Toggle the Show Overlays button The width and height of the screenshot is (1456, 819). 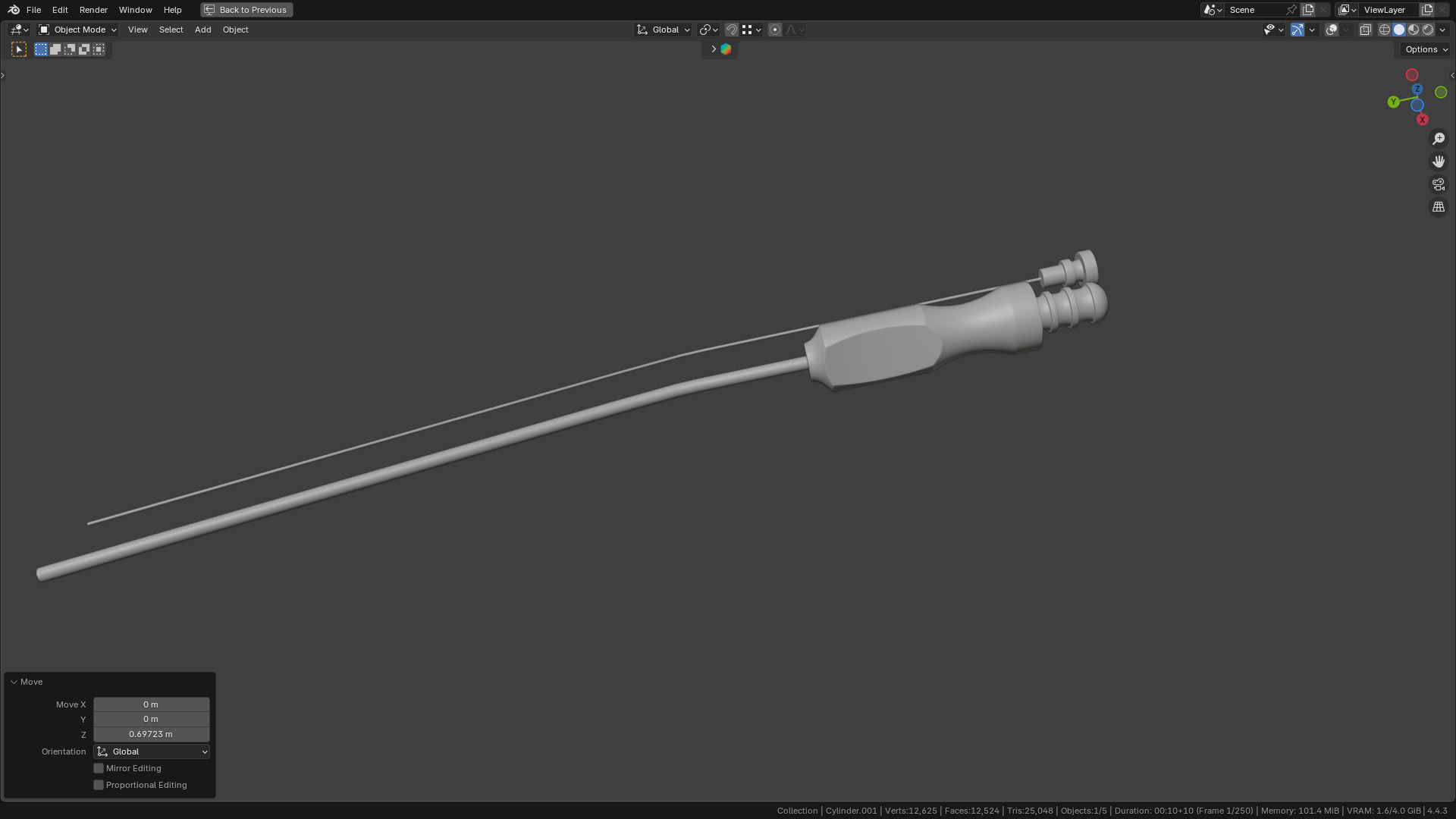point(1332,30)
